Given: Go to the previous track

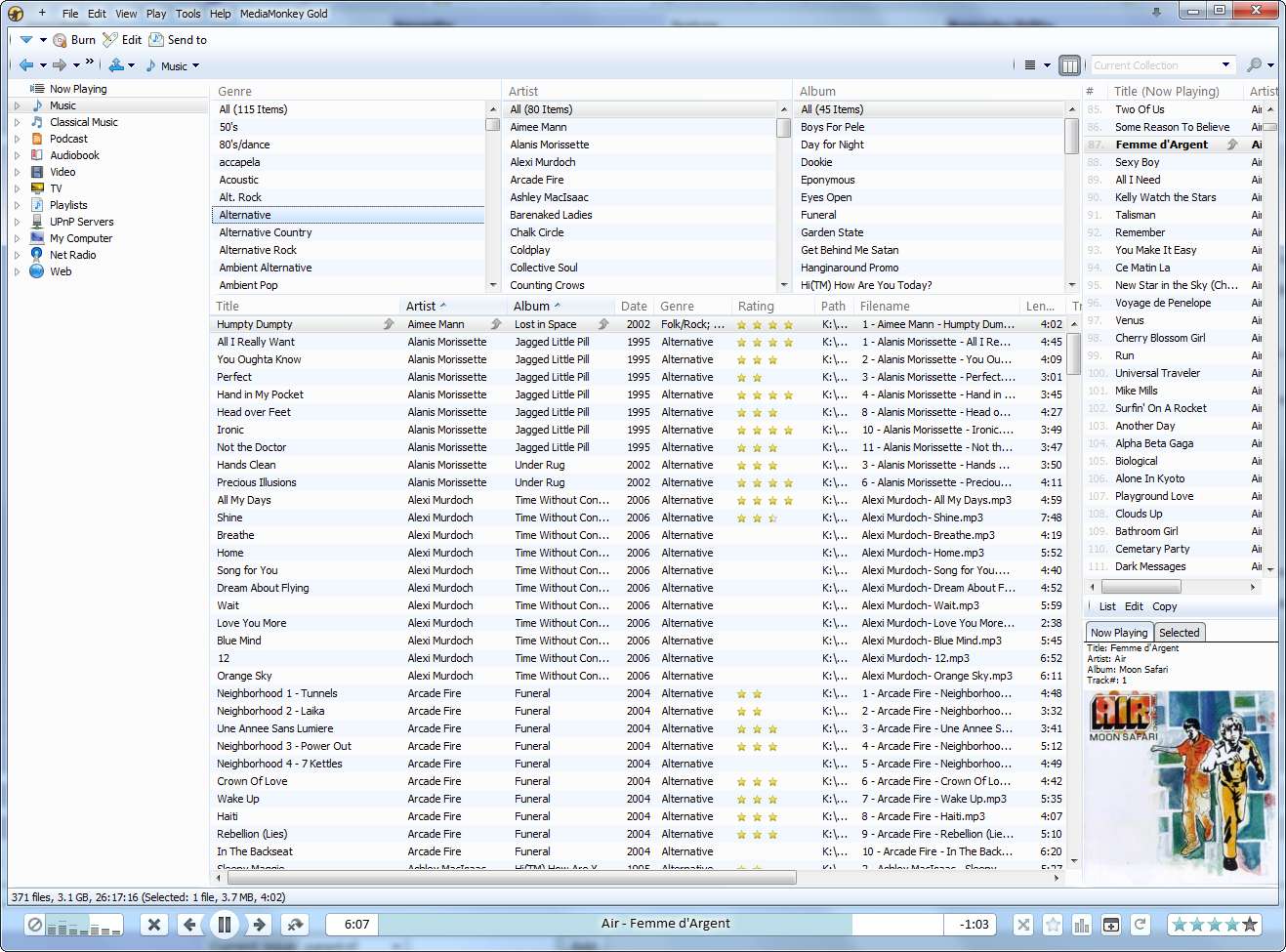Looking at the screenshot, I should click(189, 925).
